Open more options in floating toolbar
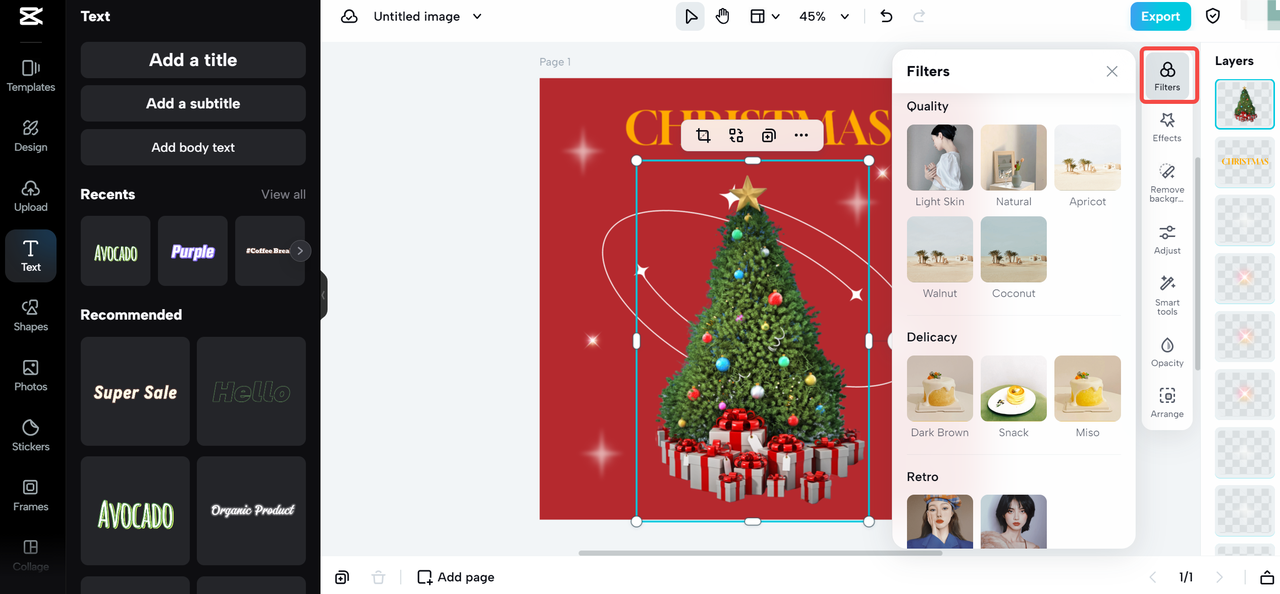1280x594 pixels. (801, 135)
